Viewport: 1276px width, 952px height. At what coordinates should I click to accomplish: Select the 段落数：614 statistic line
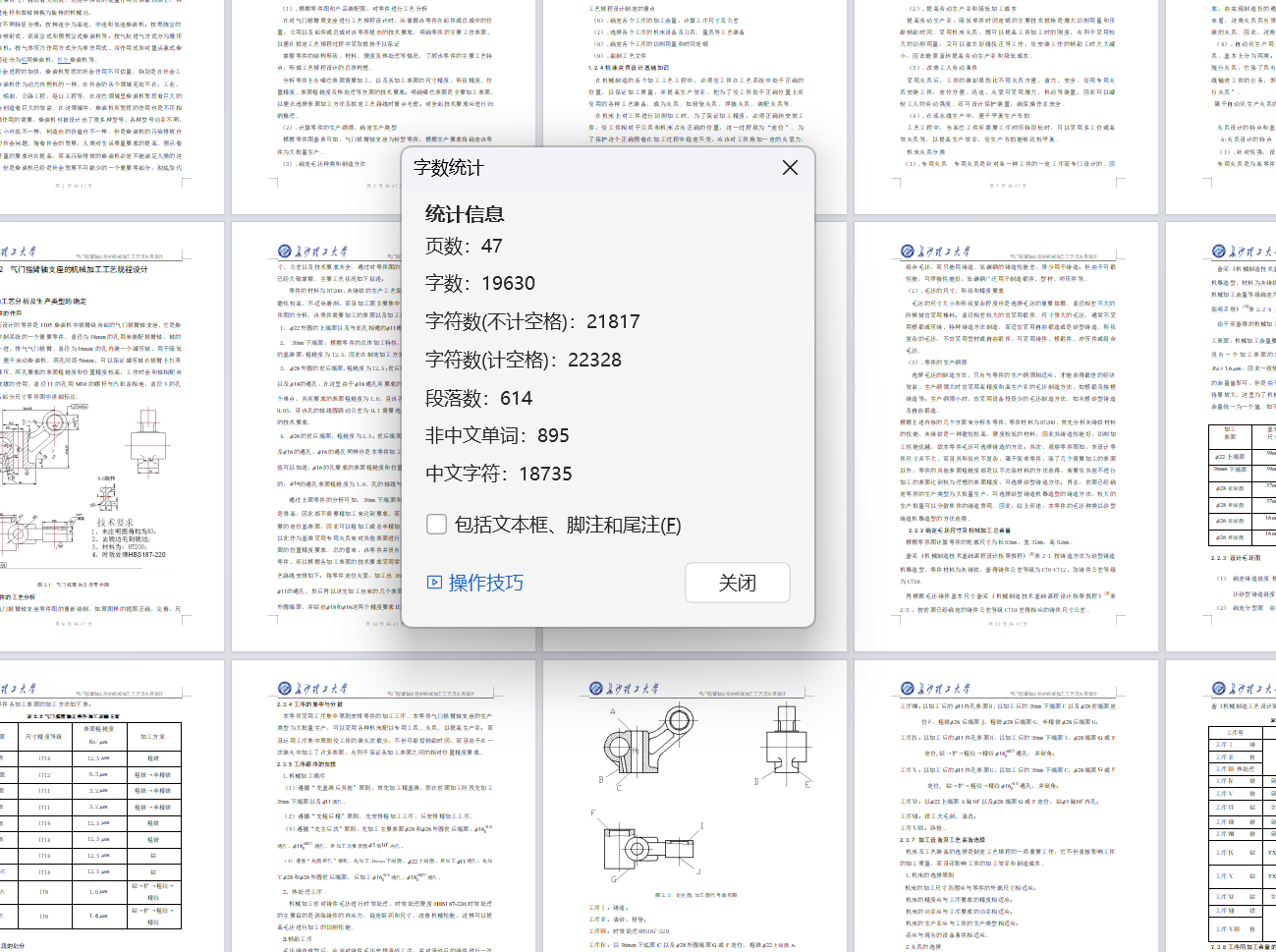[x=478, y=398]
